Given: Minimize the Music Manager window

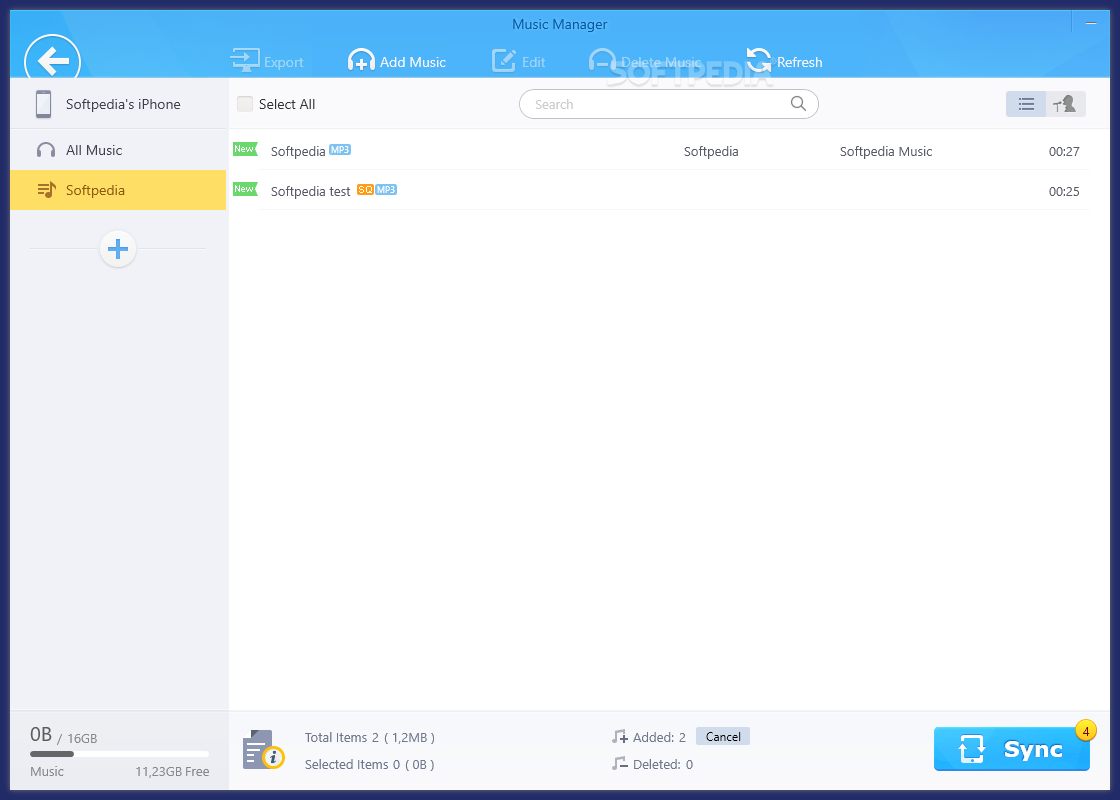Looking at the screenshot, I should (1091, 23).
